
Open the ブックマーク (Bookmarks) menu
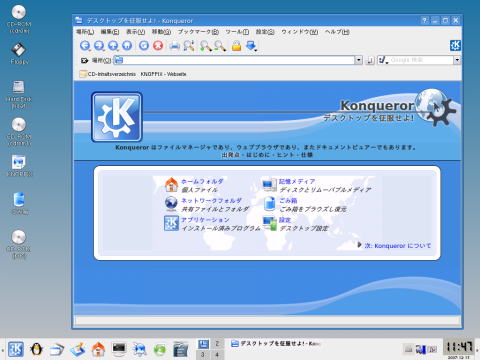[198, 32]
